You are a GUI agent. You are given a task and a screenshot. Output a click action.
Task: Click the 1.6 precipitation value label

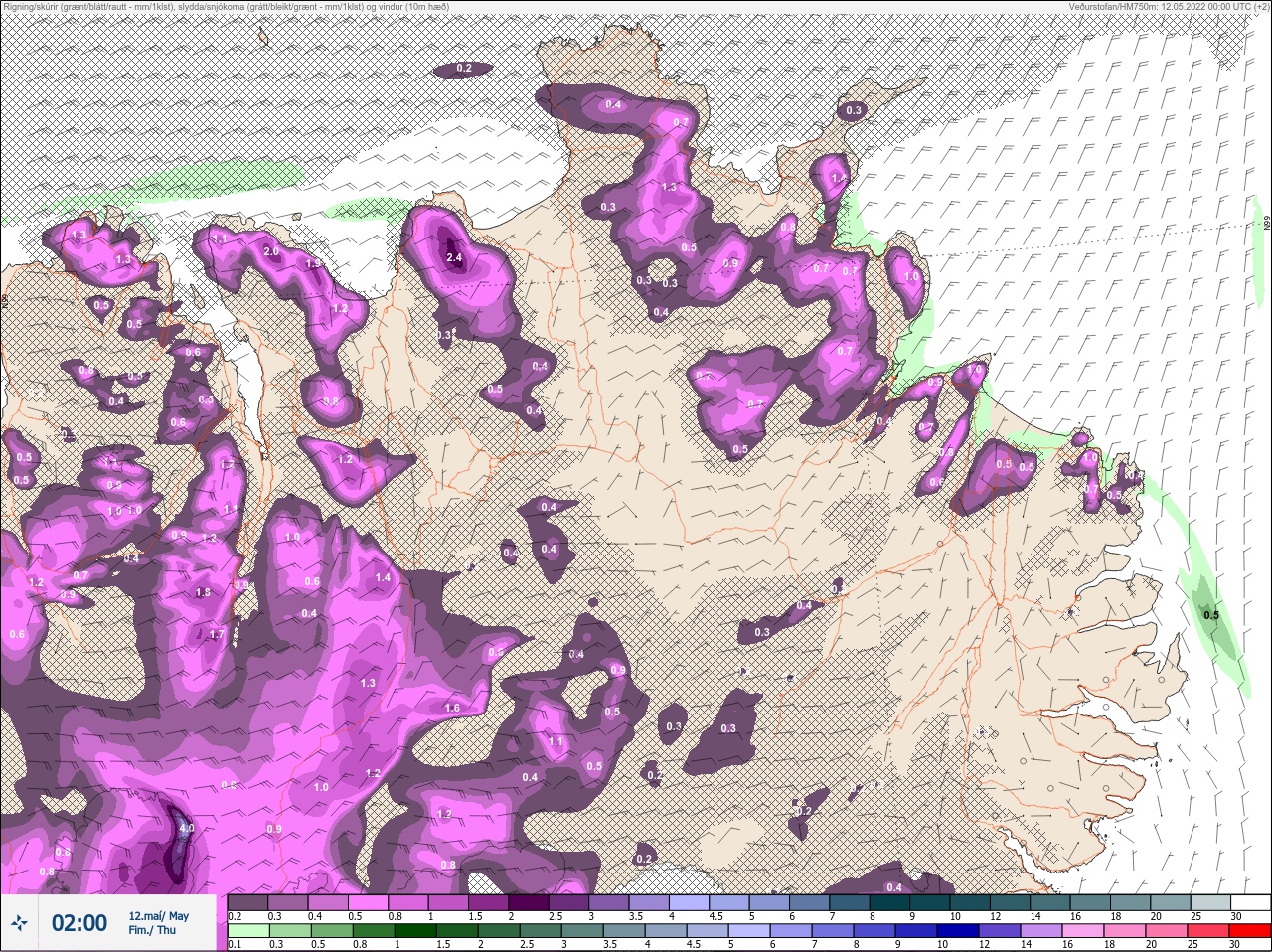point(452,708)
